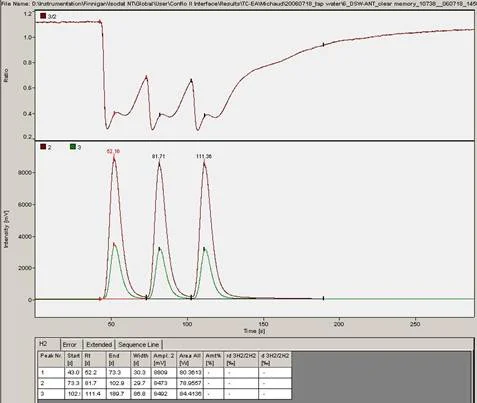
Task: Click End cell 73.3 in peak 1
Action: [118, 372]
